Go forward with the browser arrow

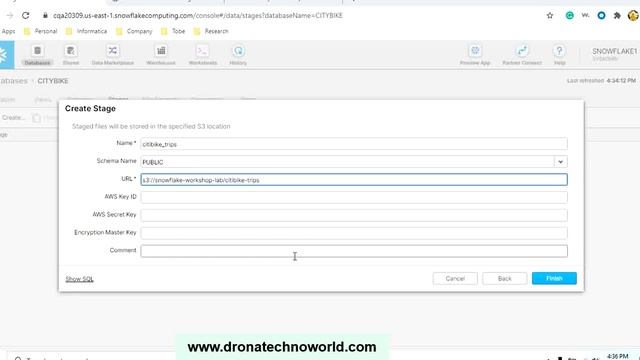[10, 16]
